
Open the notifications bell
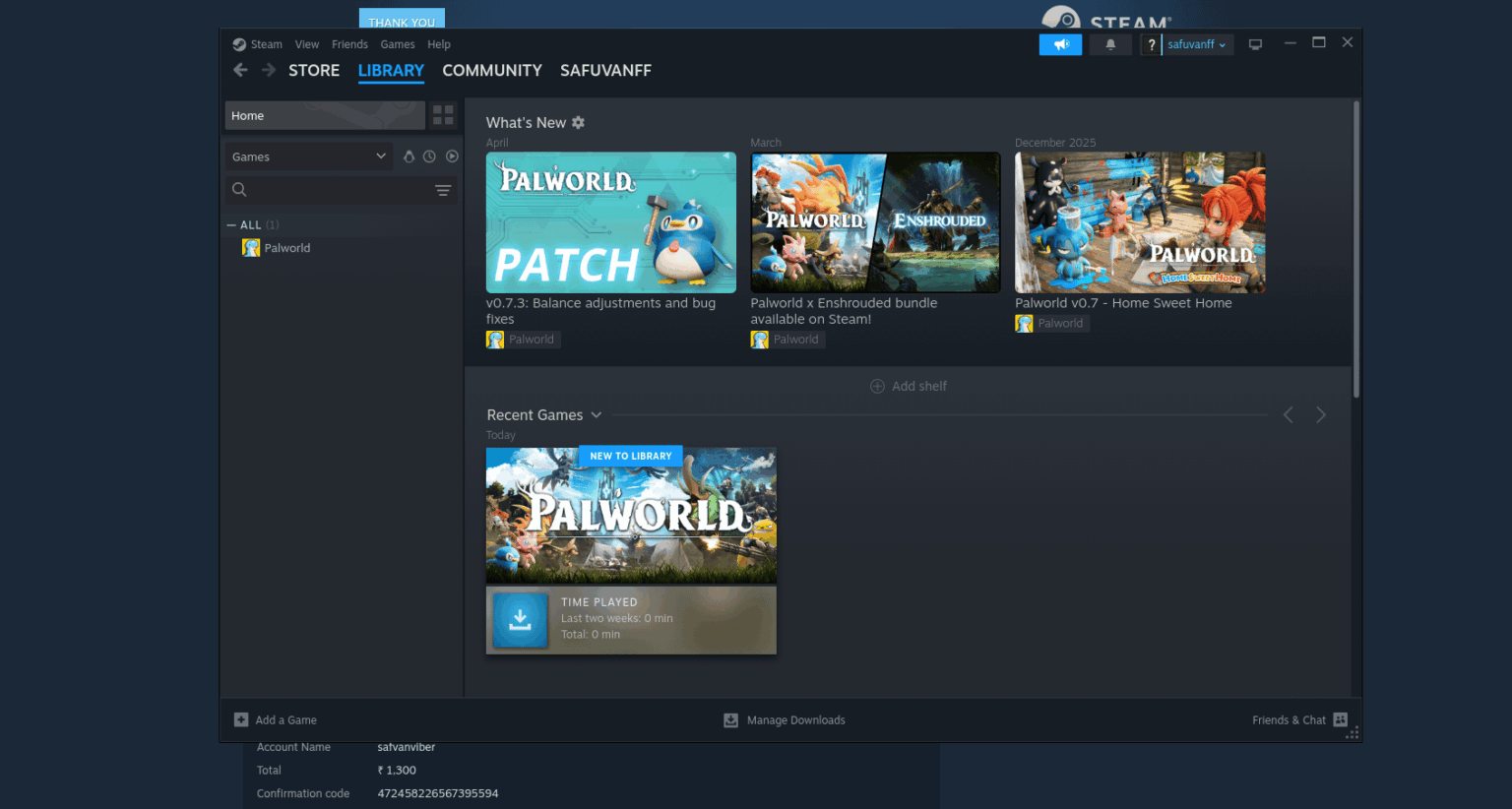1110,44
